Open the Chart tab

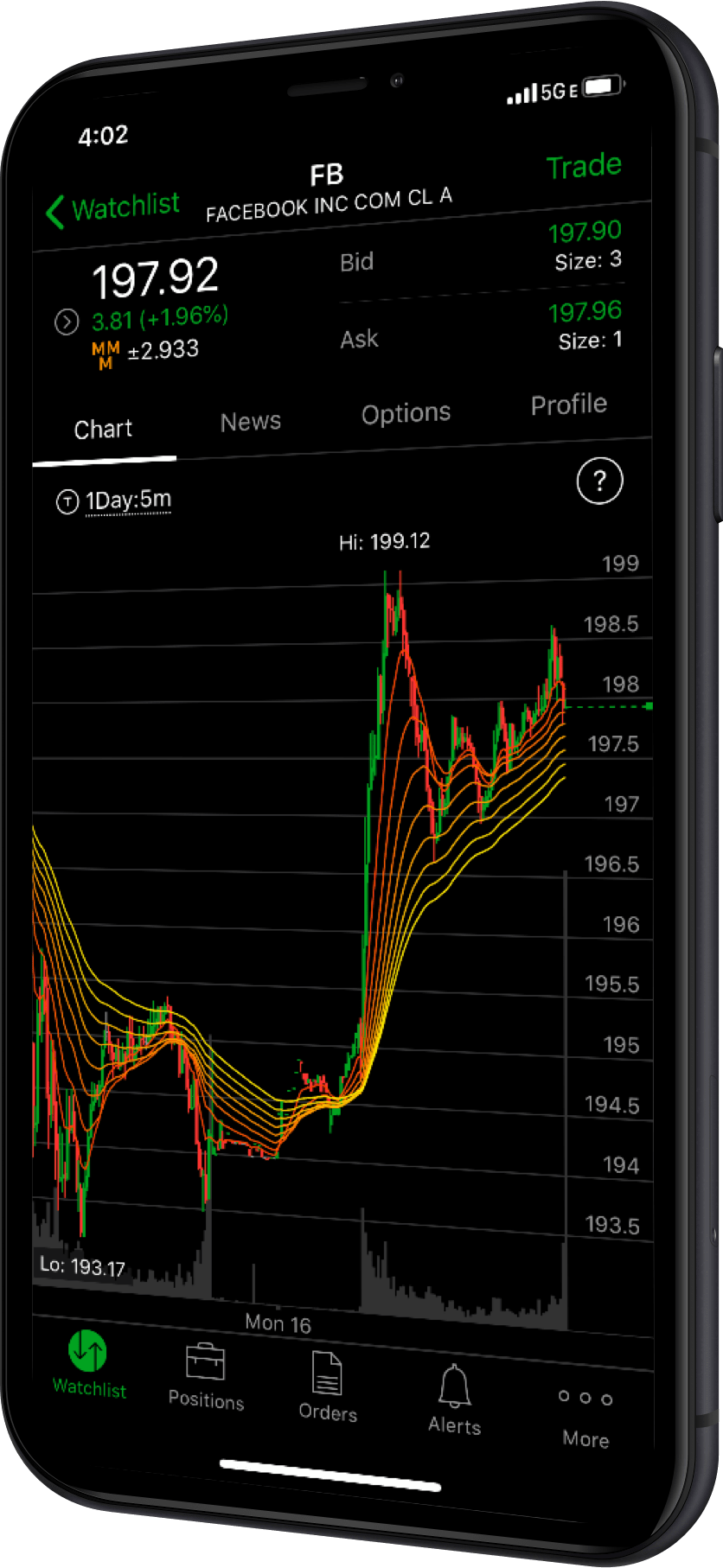click(x=104, y=430)
